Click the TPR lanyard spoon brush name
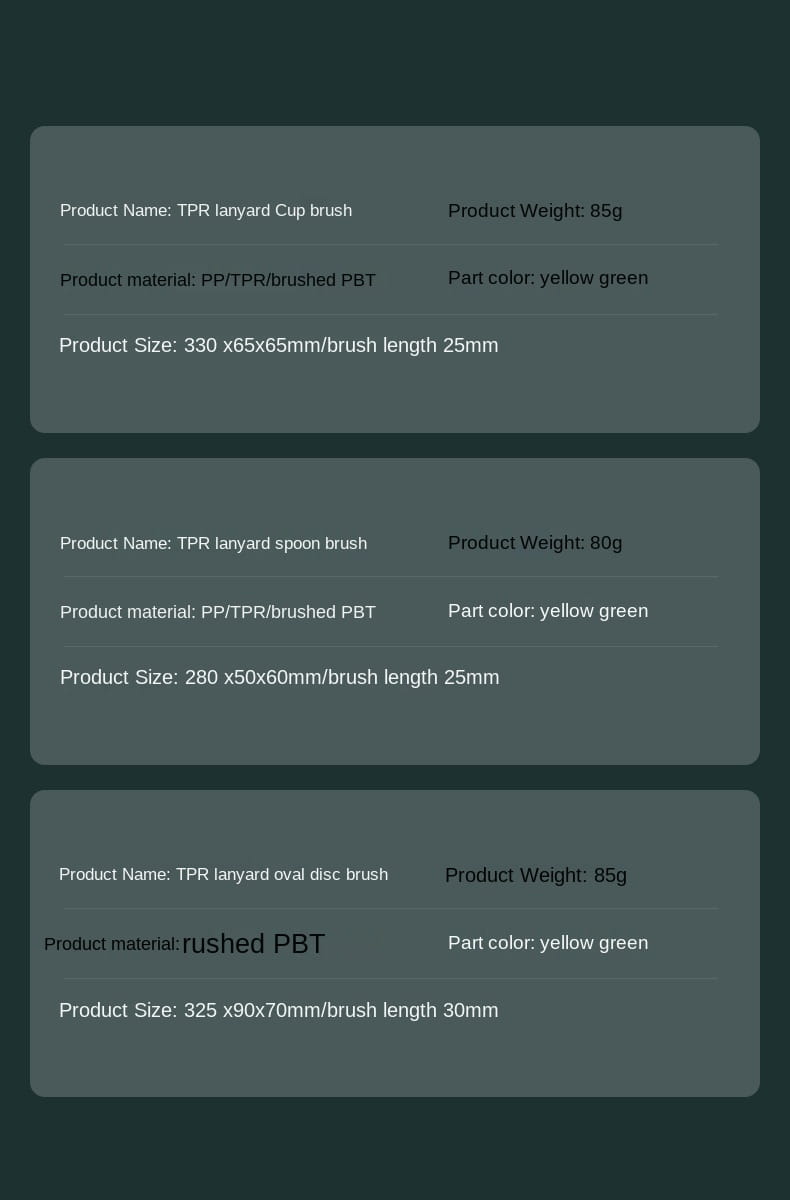The width and height of the screenshot is (790, 1200). click(213, 544)
